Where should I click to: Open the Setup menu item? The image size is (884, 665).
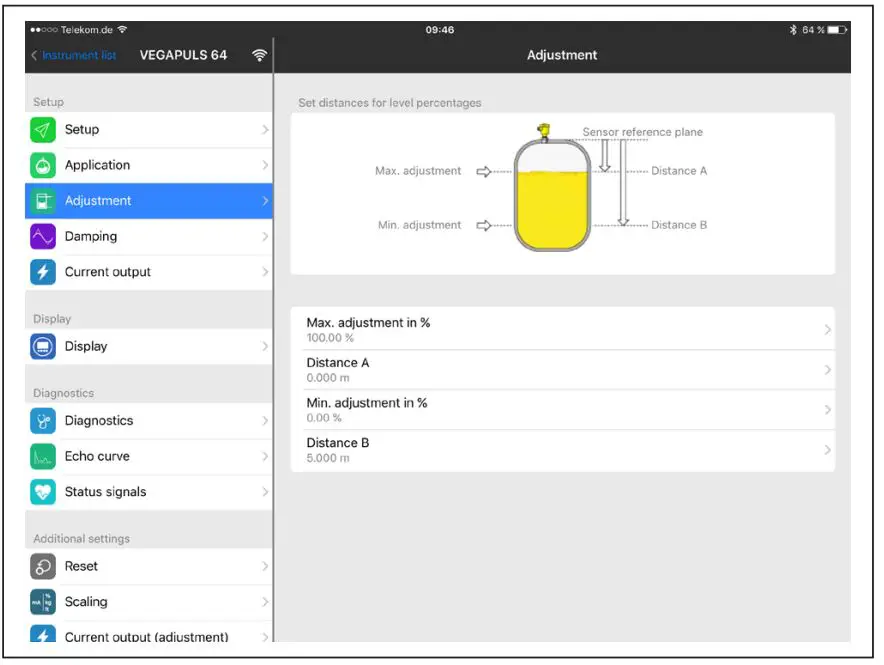tap(149, 130)
